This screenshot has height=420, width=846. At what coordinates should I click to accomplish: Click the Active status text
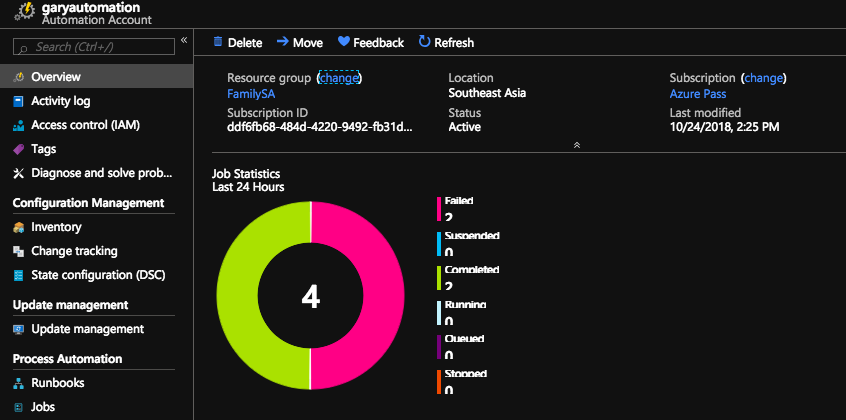coord(465,127)
